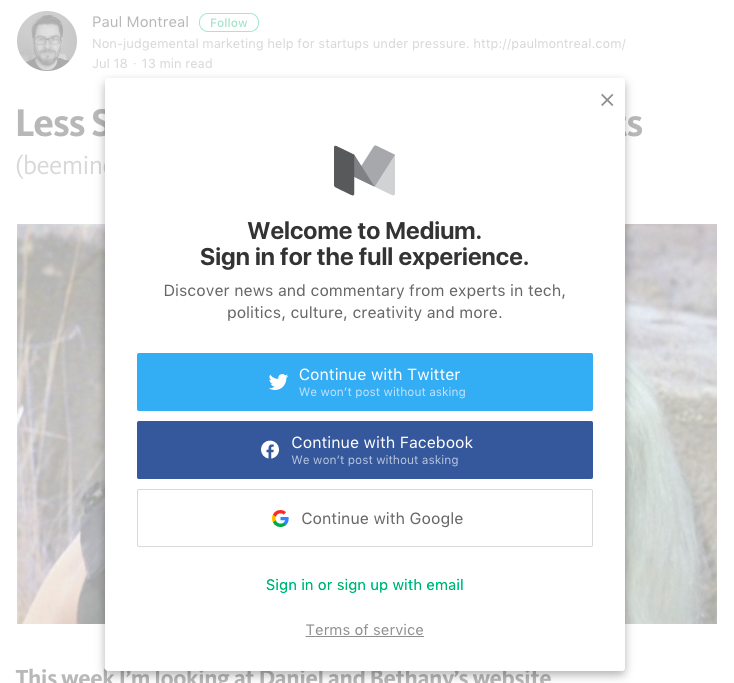Image resolution: width=734 pixels, height=683 pixels.
Task: Click the author's marketing help bio line
Action: pyautogui.click(x=358, y=44)
